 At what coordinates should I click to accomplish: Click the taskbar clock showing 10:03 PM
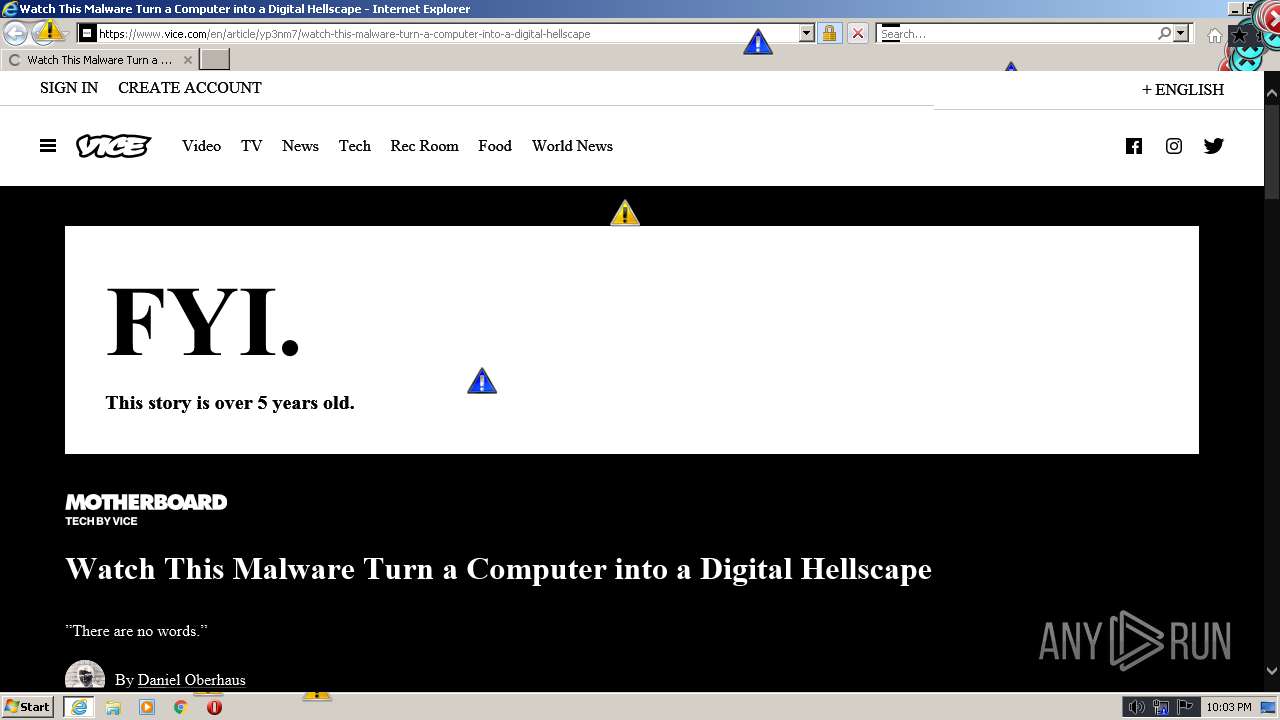[x=1228, y=707]
